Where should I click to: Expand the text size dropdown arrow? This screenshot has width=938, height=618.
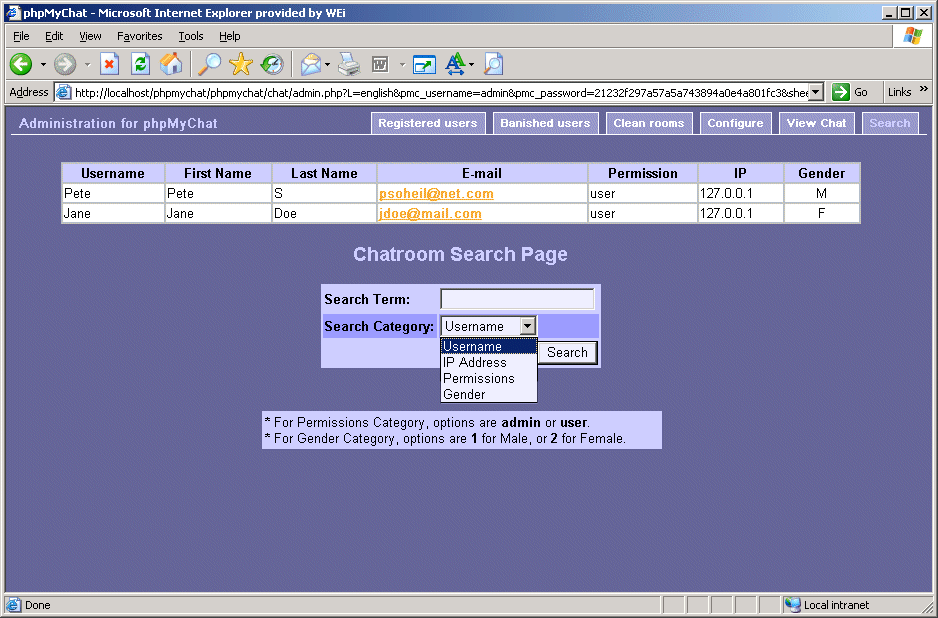click(471, 65)
